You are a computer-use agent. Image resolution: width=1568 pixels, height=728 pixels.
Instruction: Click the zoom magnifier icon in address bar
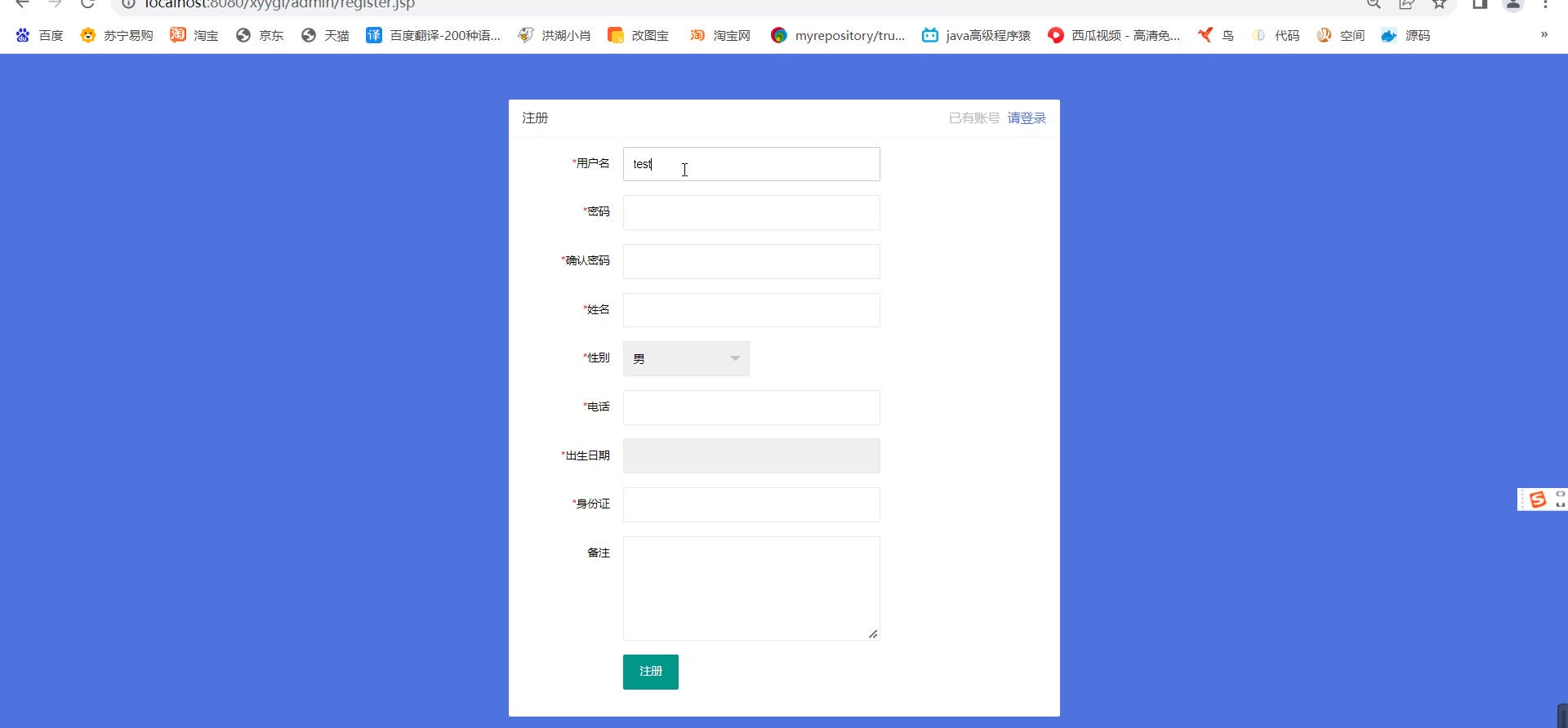[x=1374, y=4]
